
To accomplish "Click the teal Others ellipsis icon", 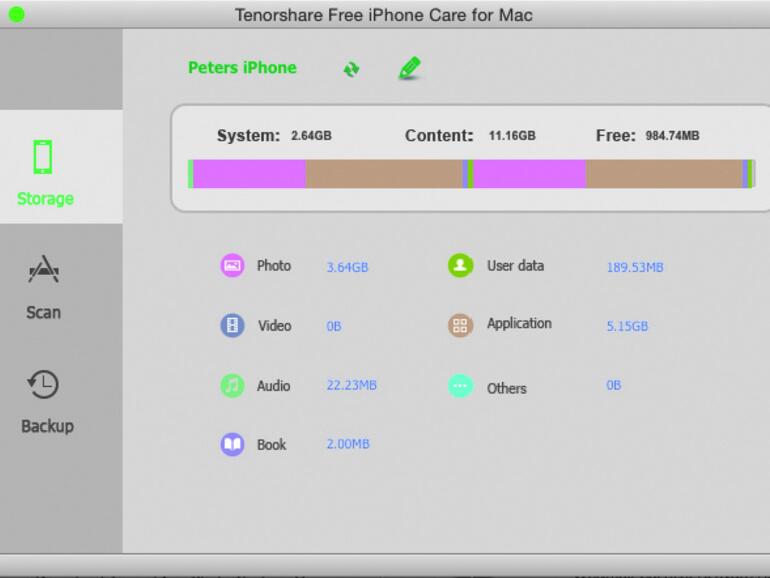I will pyautogui.click(x=460, y=386).
